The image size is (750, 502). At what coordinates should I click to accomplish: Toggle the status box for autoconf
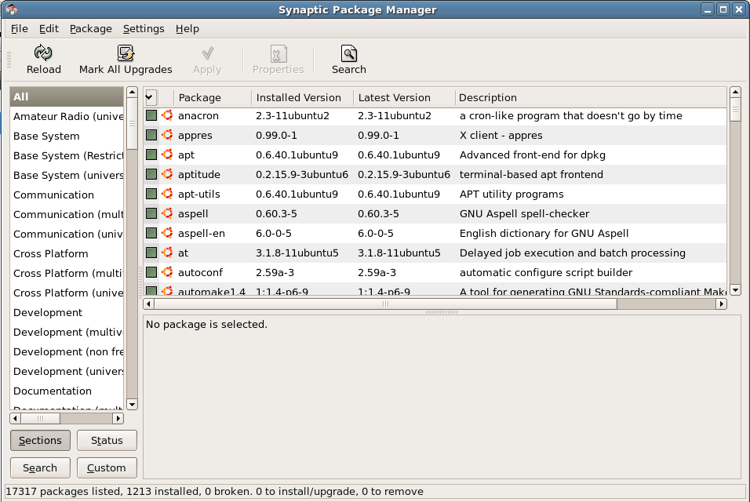click(151, 272)
